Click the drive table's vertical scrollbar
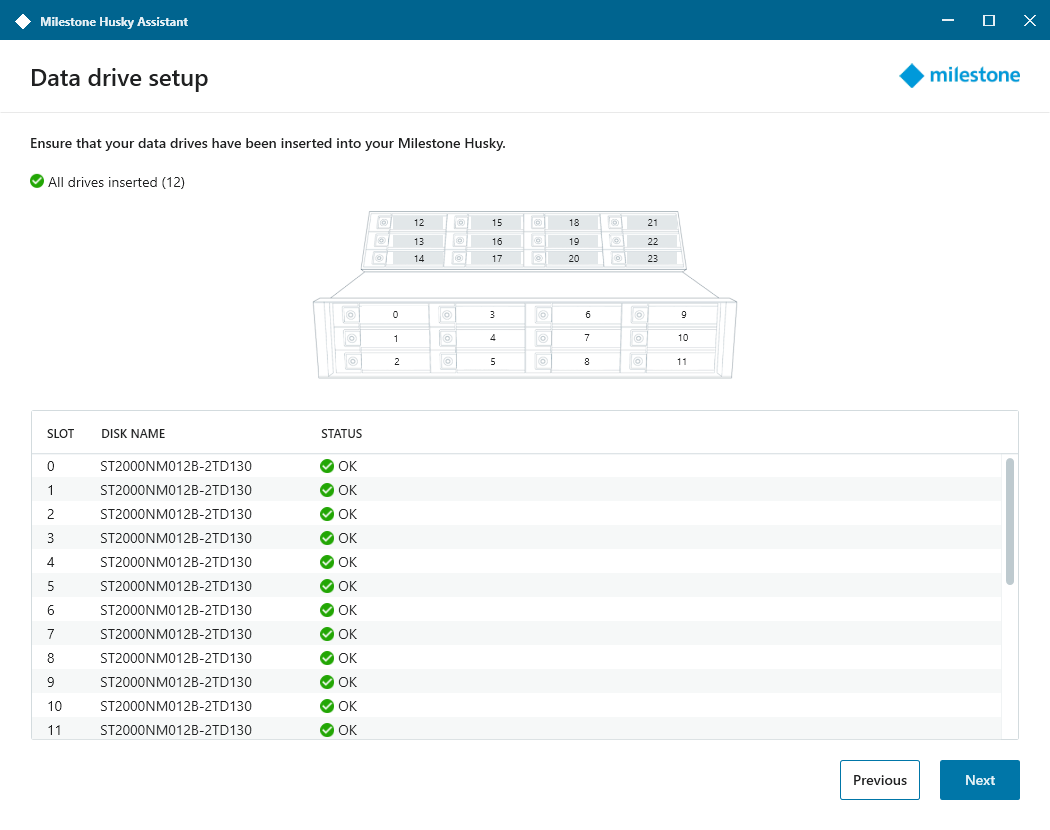 (x=1010, y=521)
